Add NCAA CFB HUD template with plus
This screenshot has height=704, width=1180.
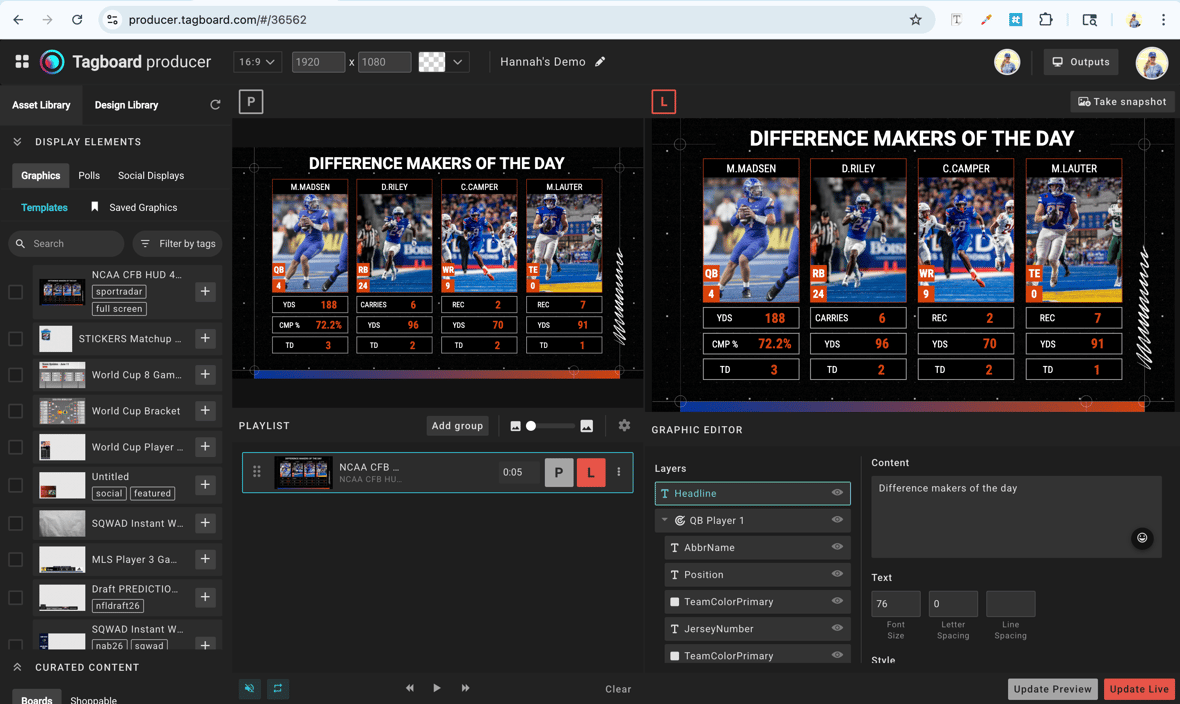(205, 291)
